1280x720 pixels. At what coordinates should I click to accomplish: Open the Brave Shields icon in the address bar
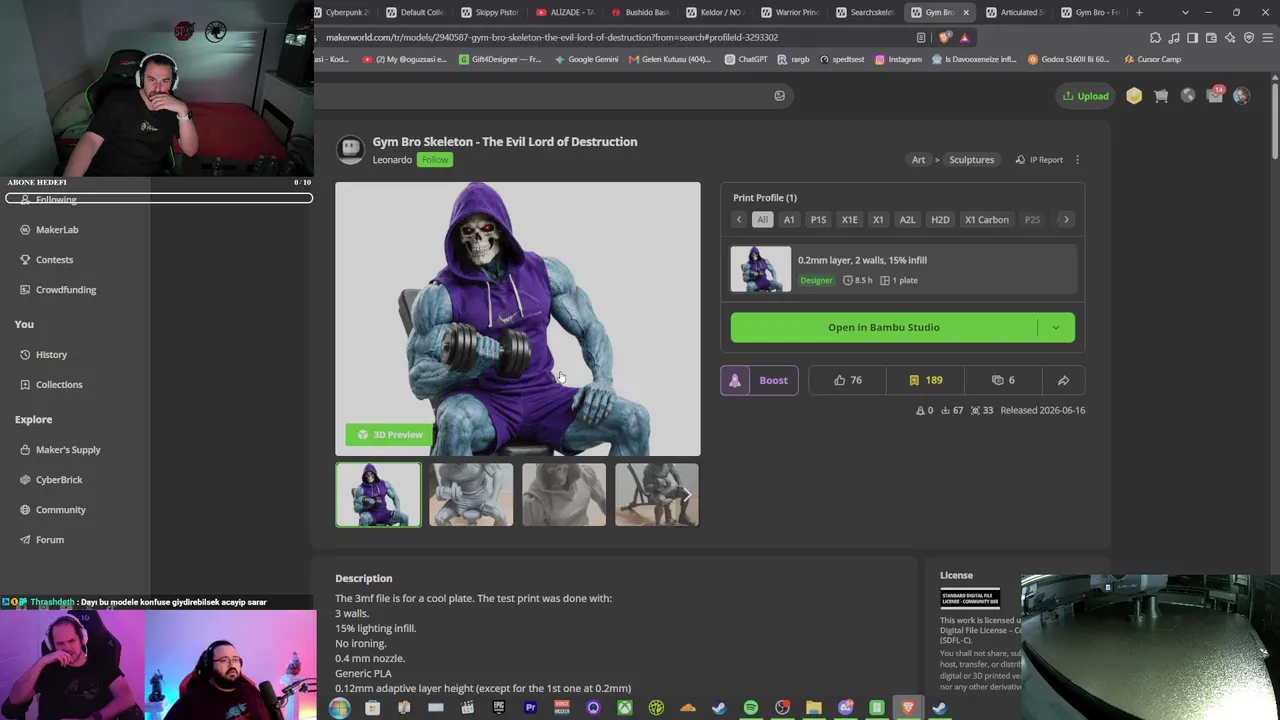[945, 38]
